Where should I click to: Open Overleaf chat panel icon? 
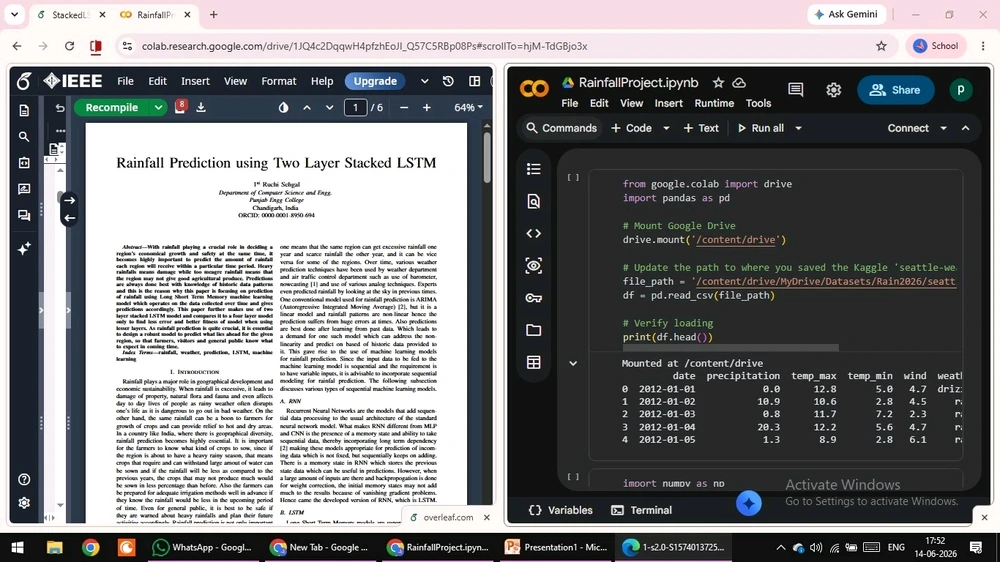24,216
